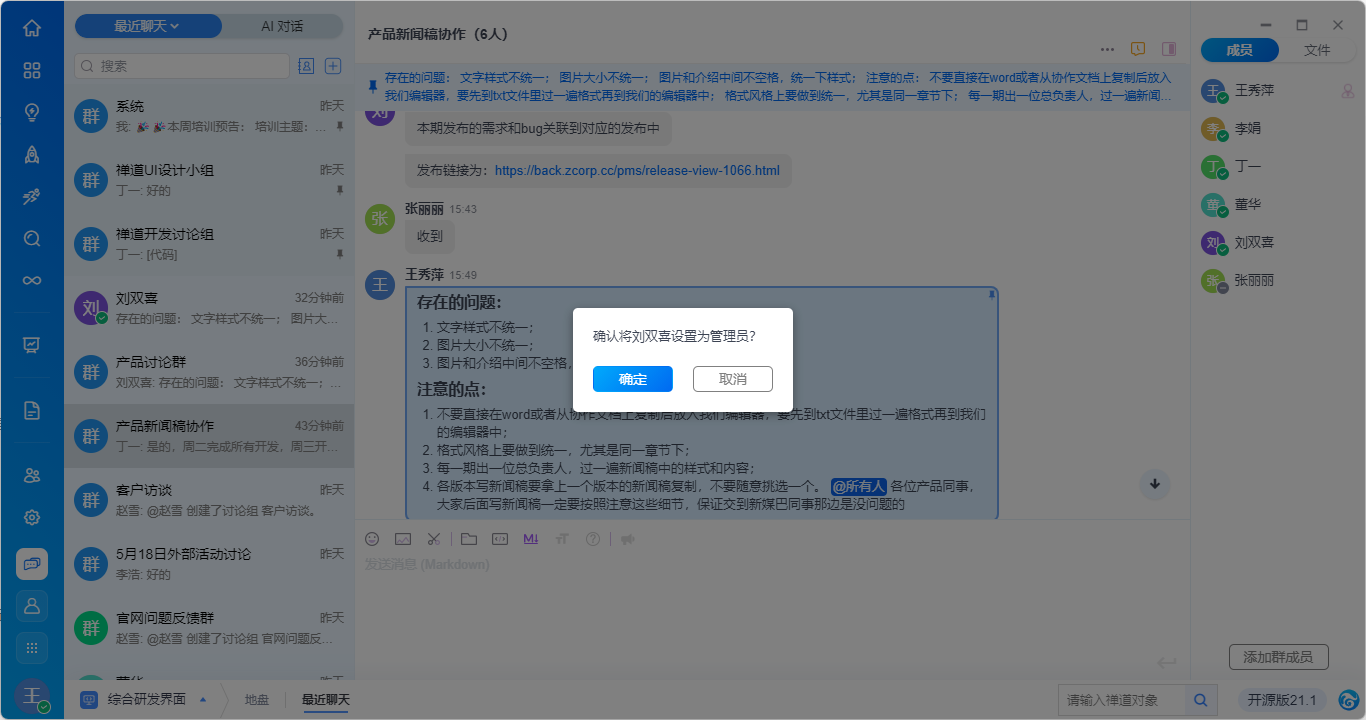Click the search magnifier in status bar
This screenshot has height=720, width=1366.
(x=1200, y=700)
